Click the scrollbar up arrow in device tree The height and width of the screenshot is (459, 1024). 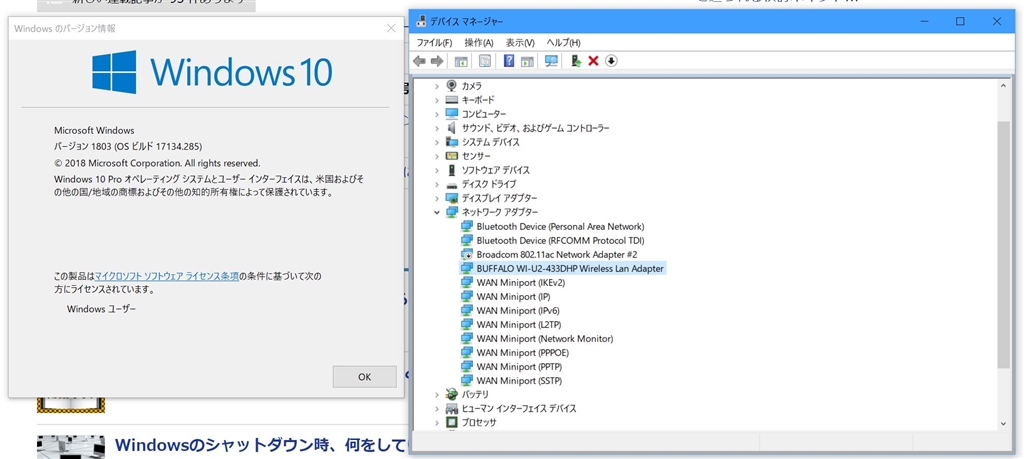tap(1004, 86)
